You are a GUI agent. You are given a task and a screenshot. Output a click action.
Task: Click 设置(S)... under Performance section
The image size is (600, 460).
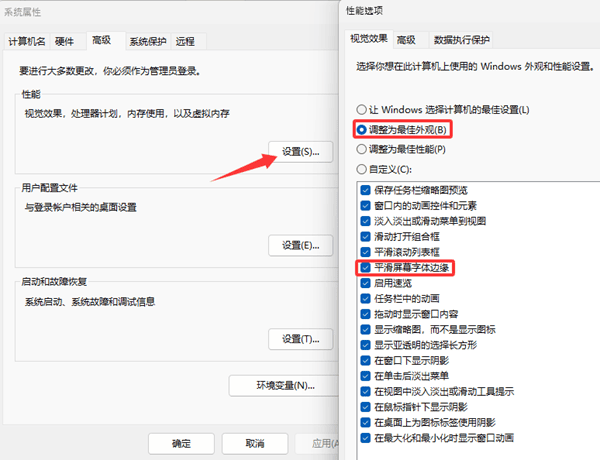tap(301, 152)
